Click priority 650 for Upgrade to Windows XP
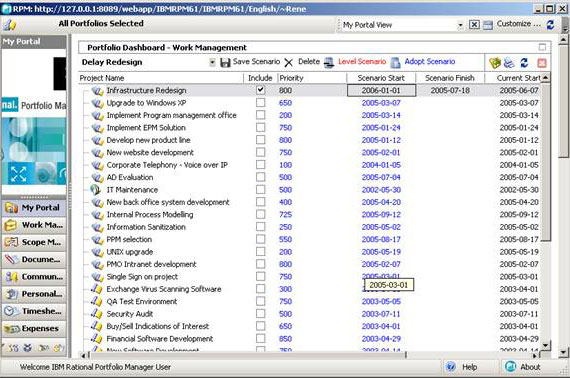This screenshot has width=570, height=378. coord(285,103)
